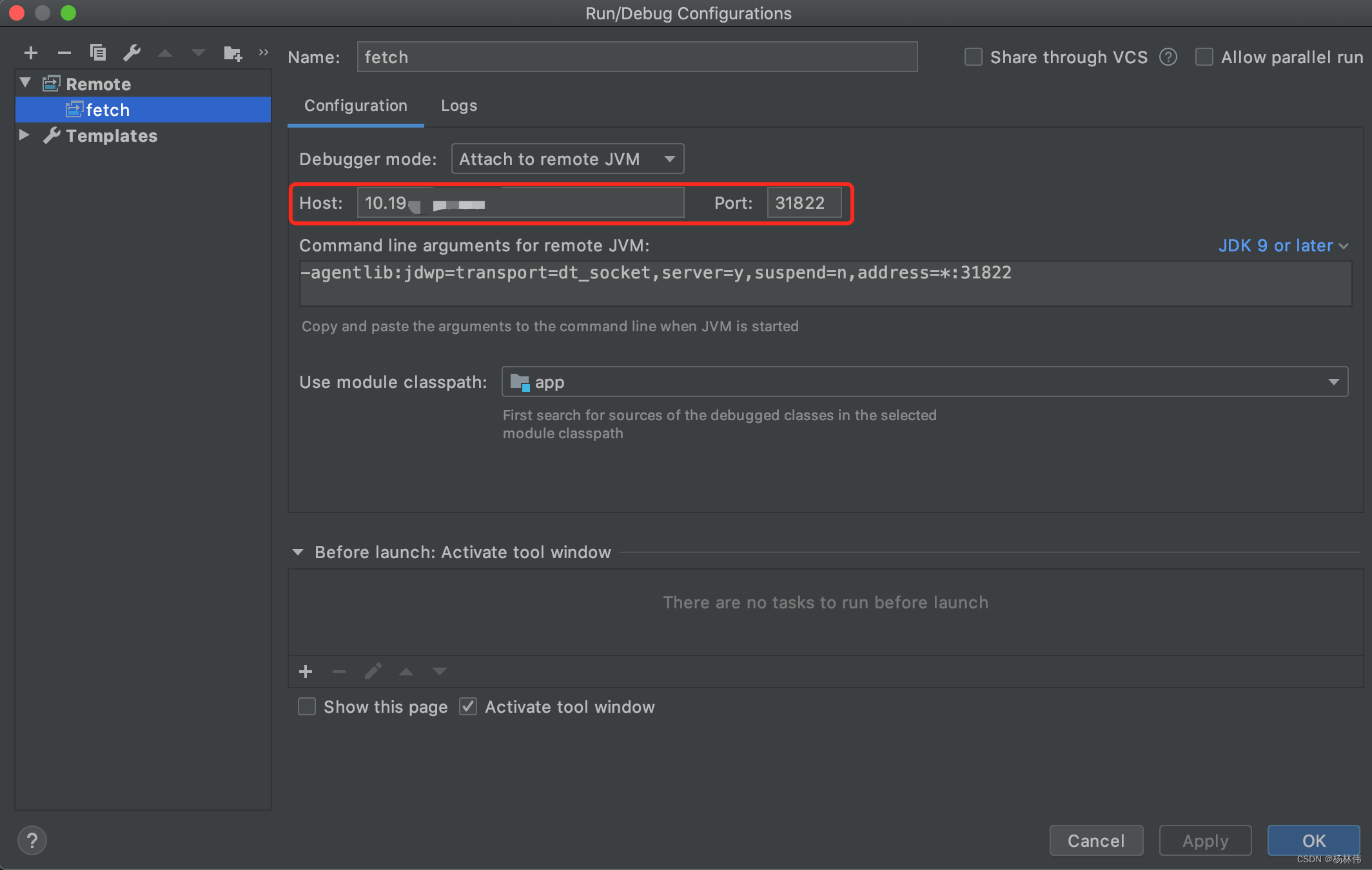Image resolution: width=1372 pixels, height=870 pixels.
Task: Add a new configuration with plus icon
Action: click(x=31, y=53)
